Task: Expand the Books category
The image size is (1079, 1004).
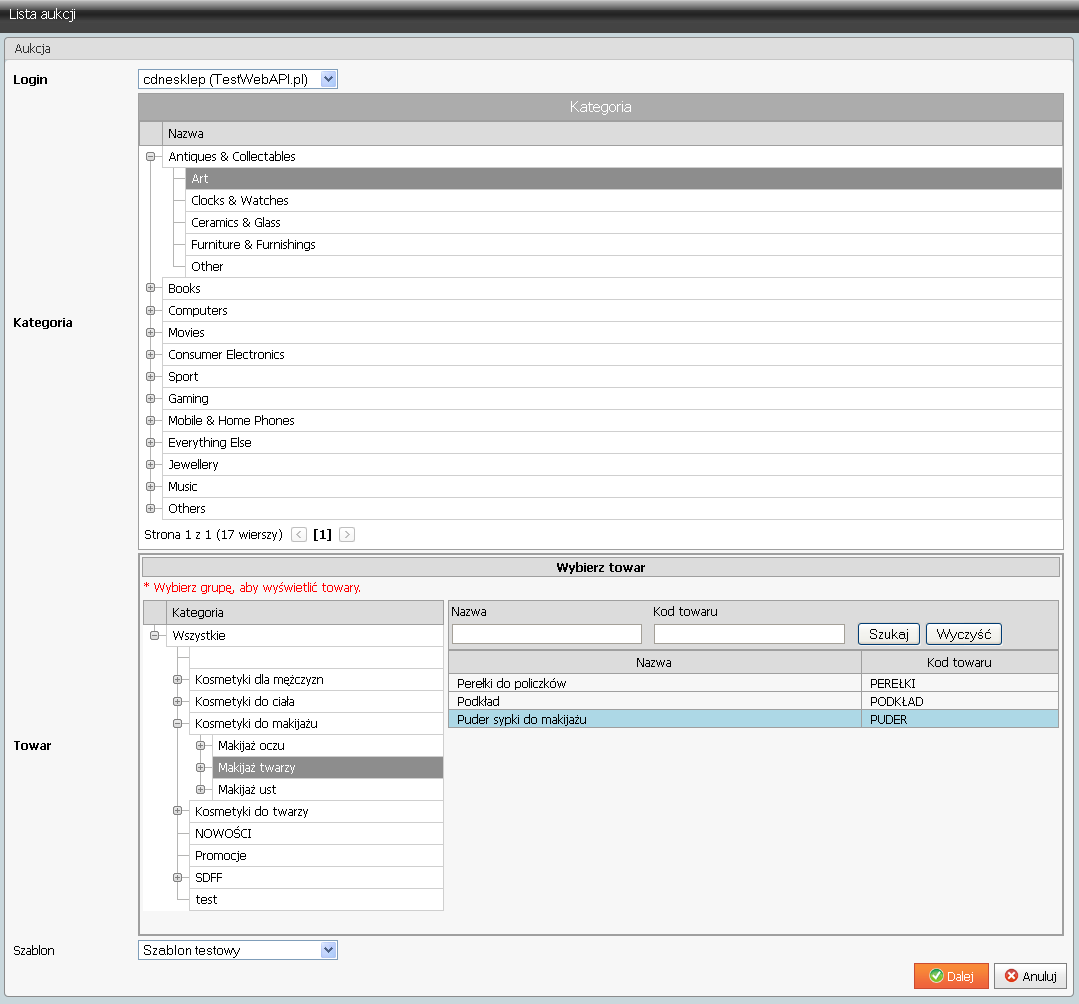Action: pyautogui.click(x=150, y=288)
